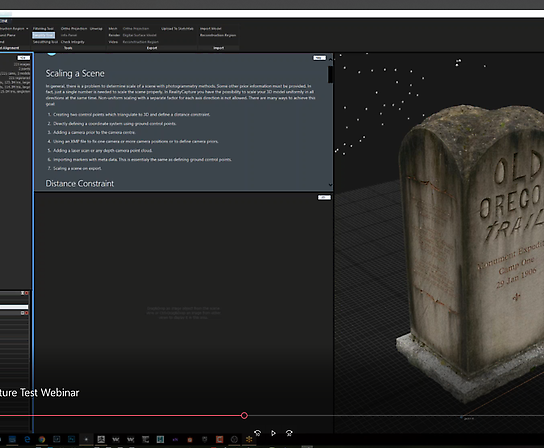Viewport: 544px width, 448px height.
Task: Close the side panel below the white input field
Action: 27,313
